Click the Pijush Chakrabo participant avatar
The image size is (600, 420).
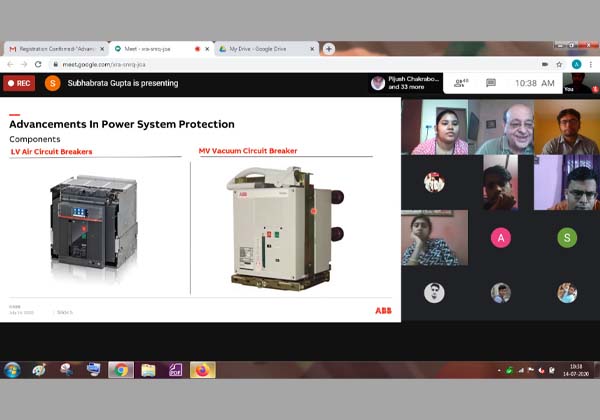click(378, 83)
